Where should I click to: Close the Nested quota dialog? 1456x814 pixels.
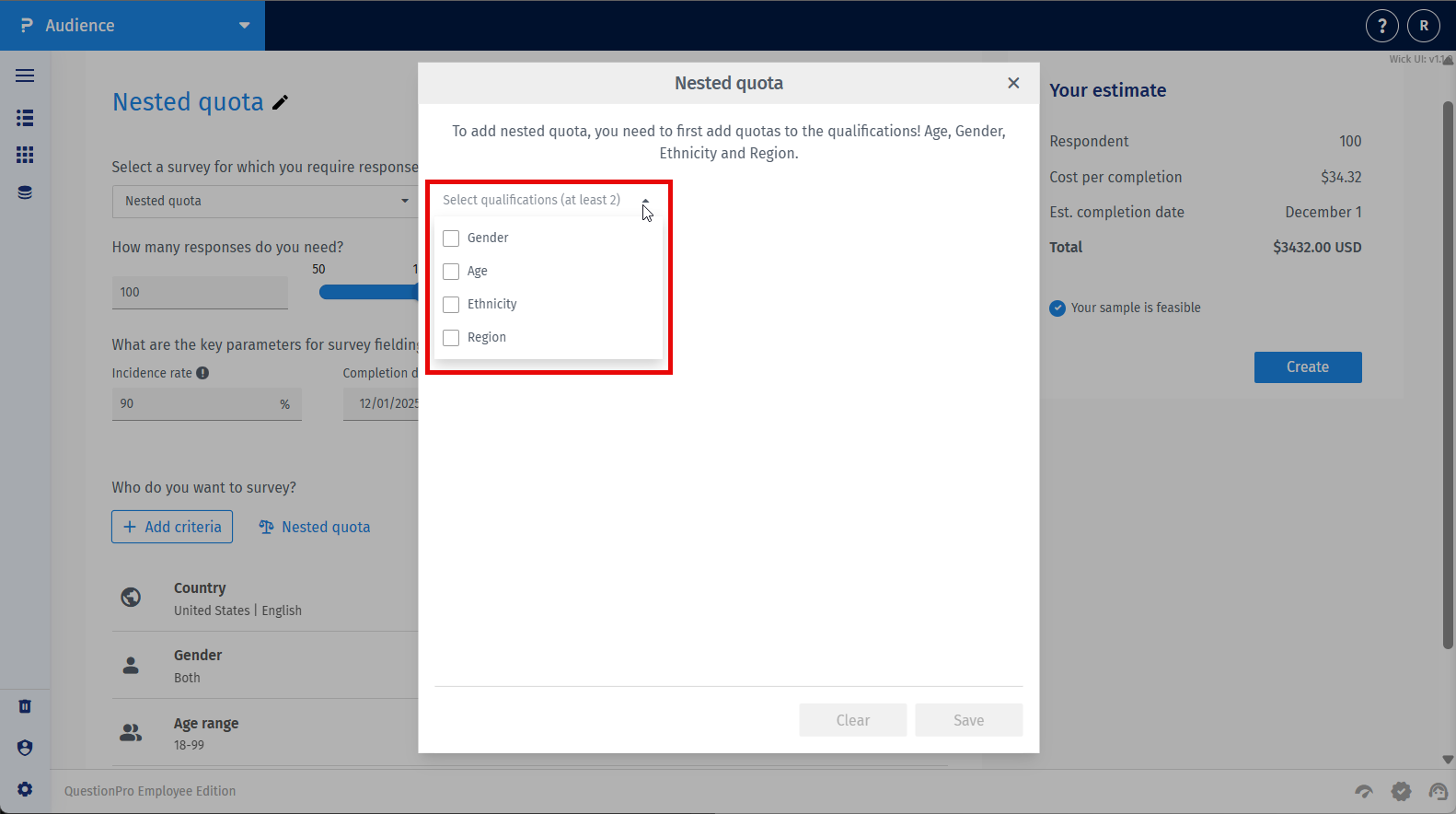pos(1013,83)
